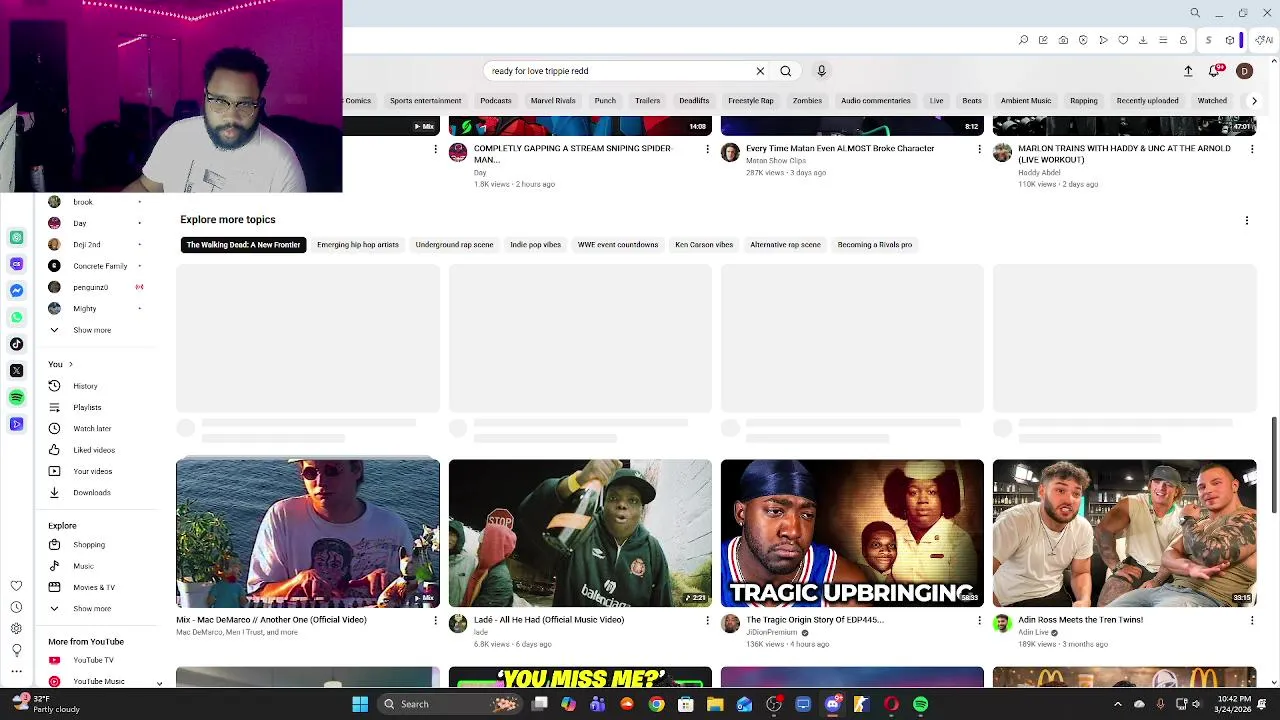Viewport: 1280px width, 720px height.
Task: Select the Emerging hip hop artists topic
Action: [358, 245]
